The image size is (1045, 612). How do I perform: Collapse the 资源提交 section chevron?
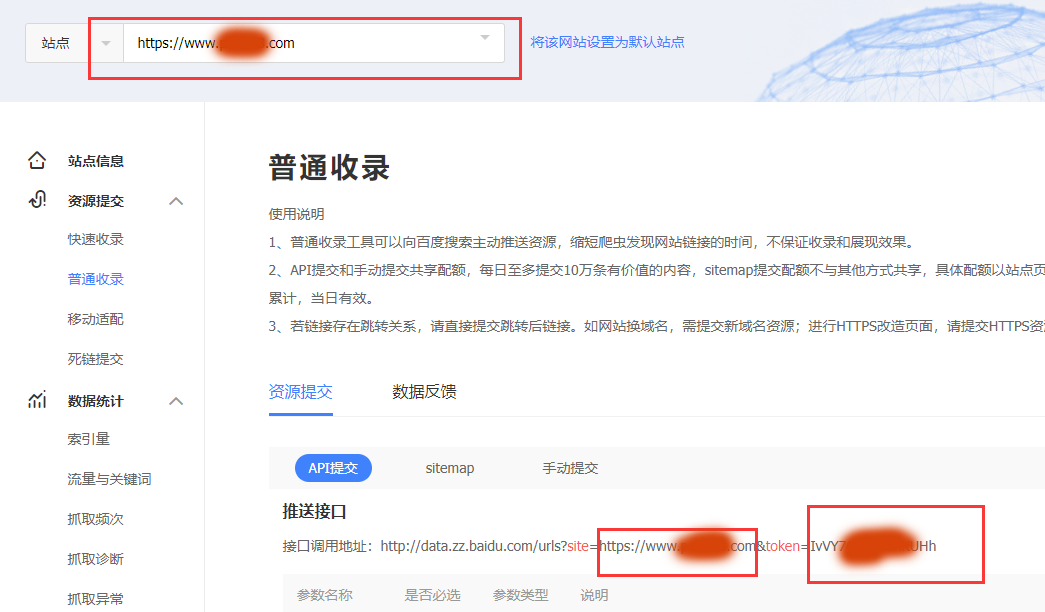(176, 201)
